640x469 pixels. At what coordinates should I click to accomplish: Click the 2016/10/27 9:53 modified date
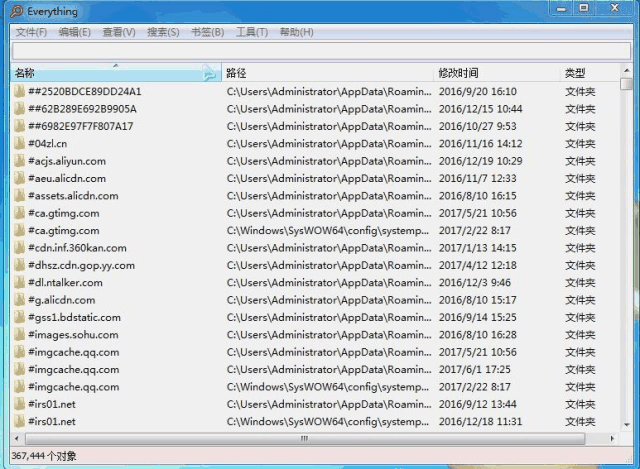point(478,126)
